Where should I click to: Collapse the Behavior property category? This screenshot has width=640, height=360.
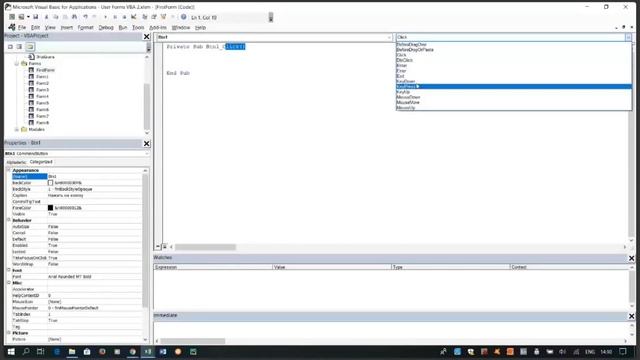click(x=8, y=220)
